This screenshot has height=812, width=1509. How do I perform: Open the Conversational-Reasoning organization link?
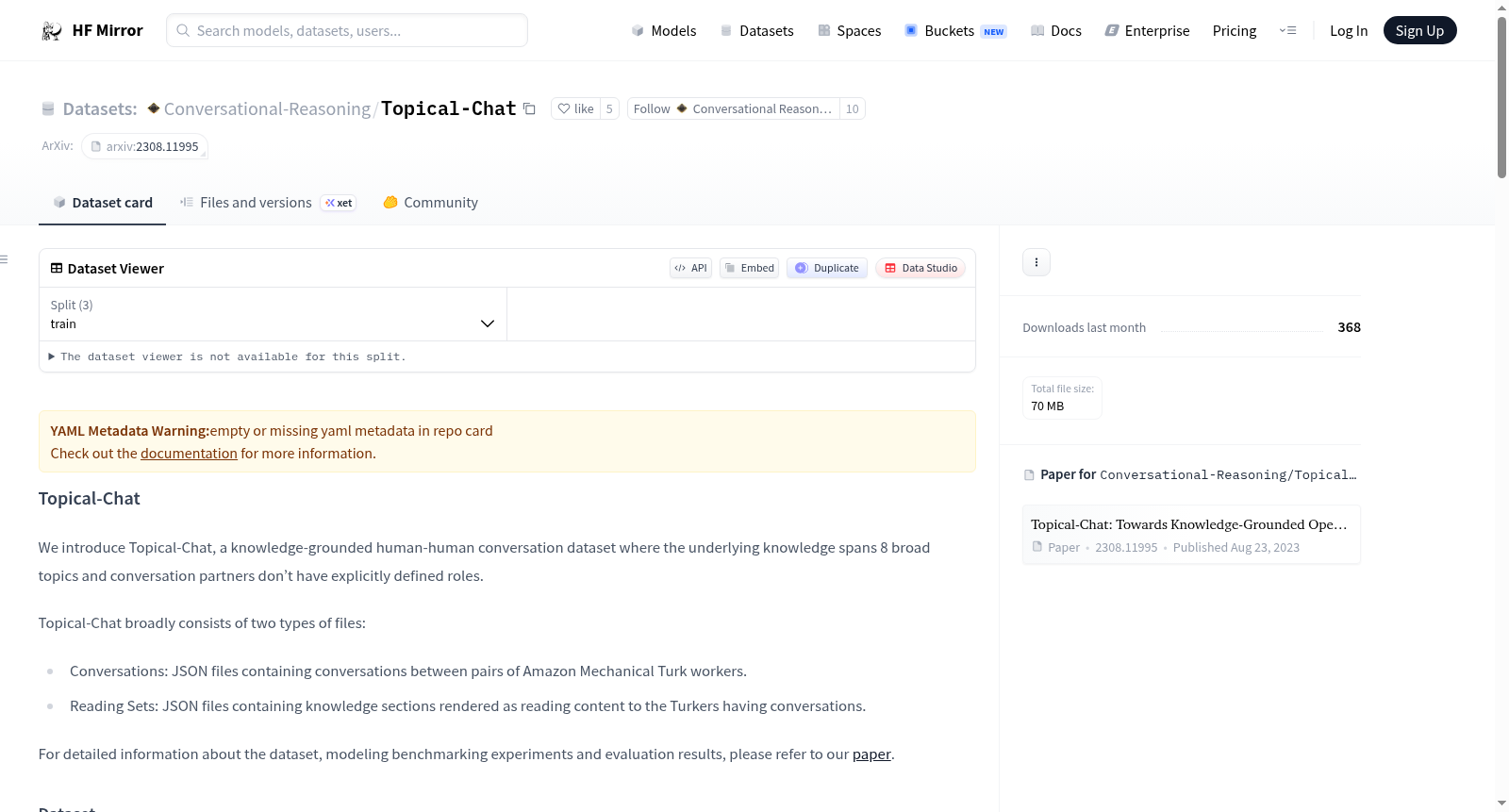268,109
